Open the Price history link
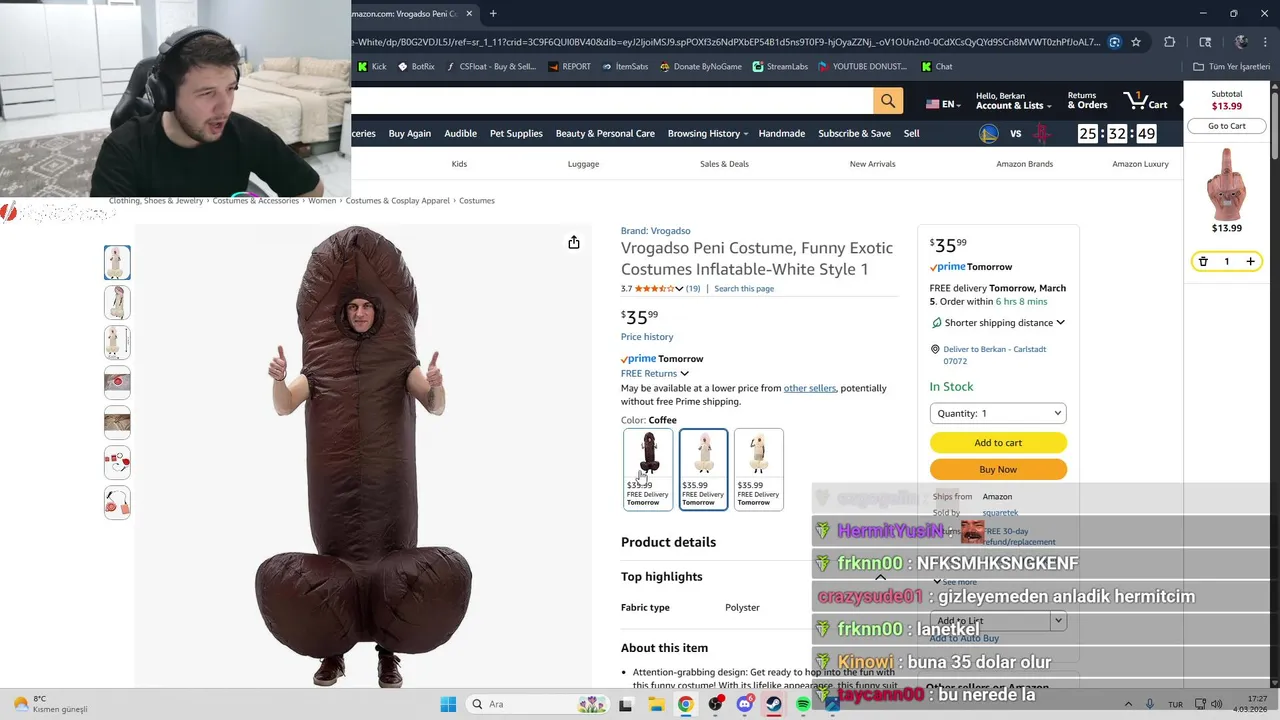This screenshot has width=1280, height=720. pos(647,337)
